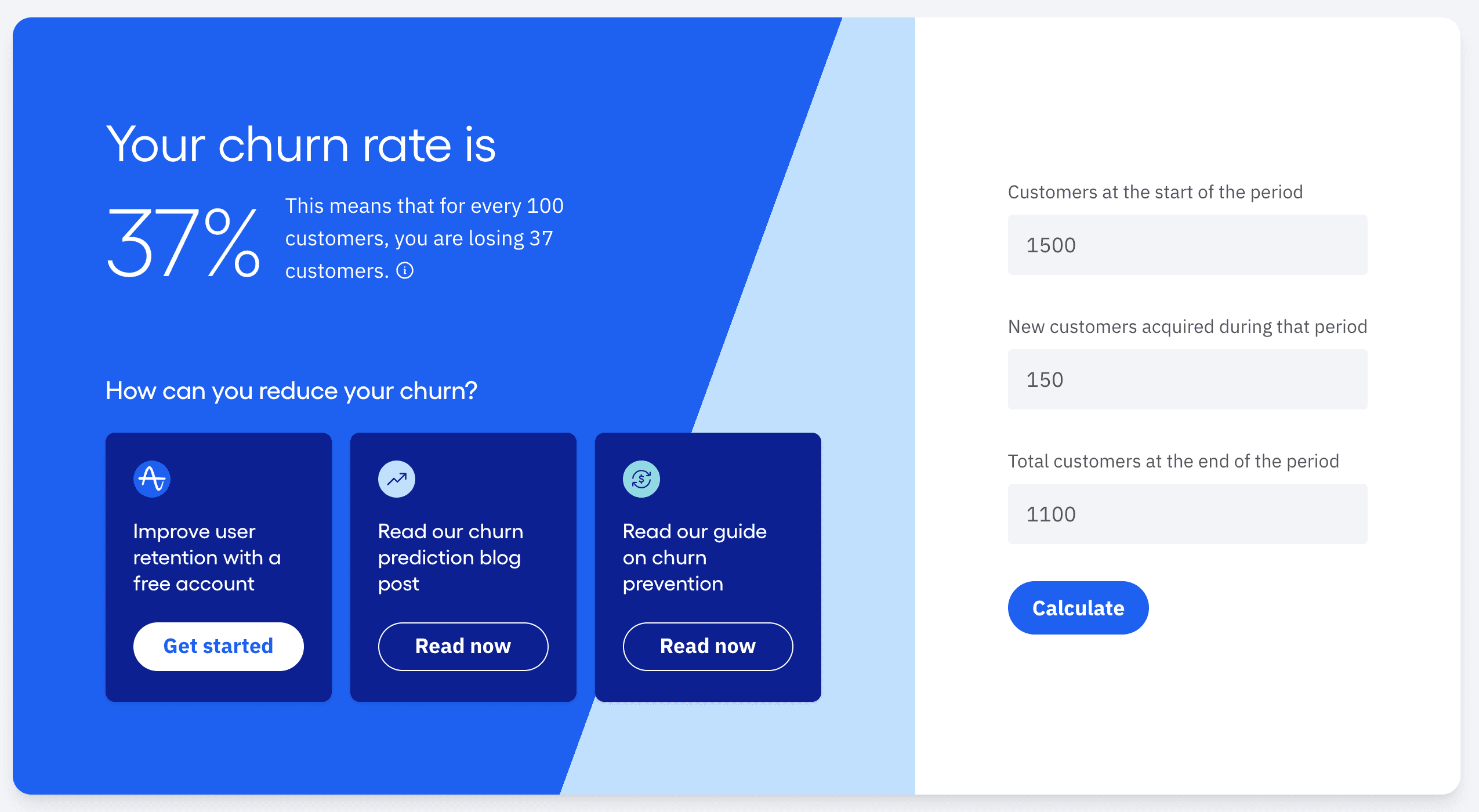Click the dollar cycle icon in guide card
The image size is (1479, 812).
click(641, 479)
